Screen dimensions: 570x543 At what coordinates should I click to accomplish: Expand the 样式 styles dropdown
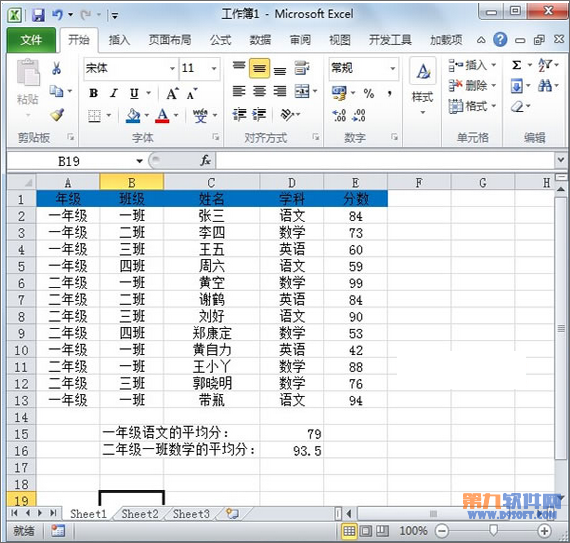(422, 112)
